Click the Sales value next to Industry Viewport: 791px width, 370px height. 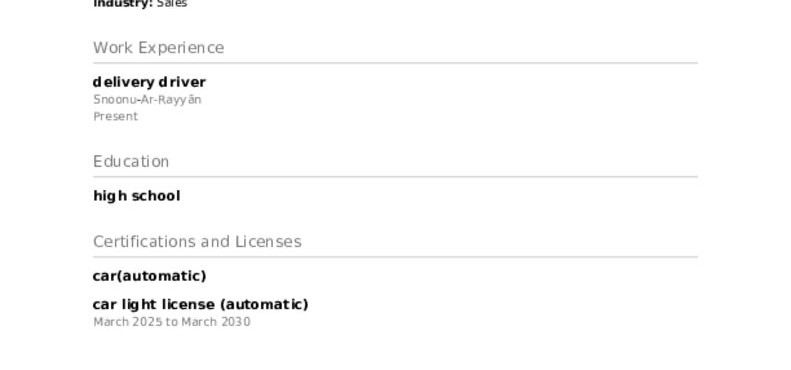[x=172, y=4]
